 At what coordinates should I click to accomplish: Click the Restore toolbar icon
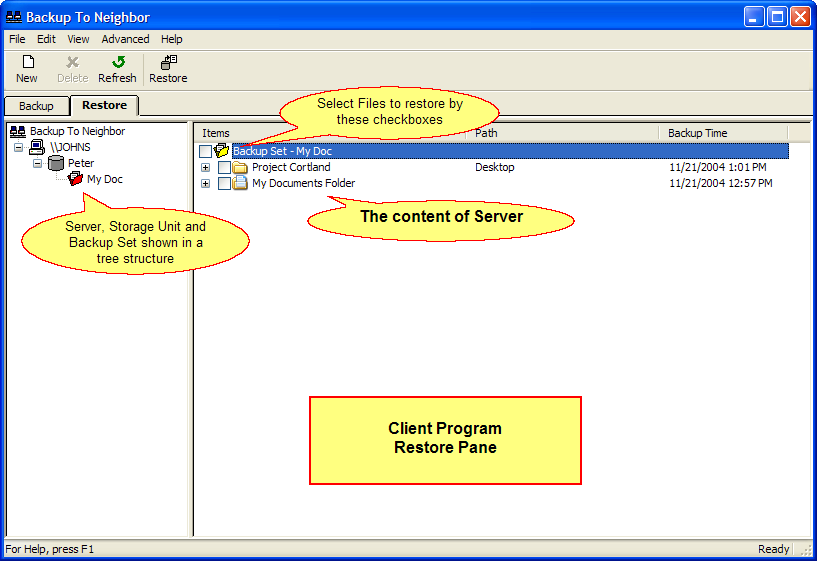pyautogui.click(x=168, y=62)
